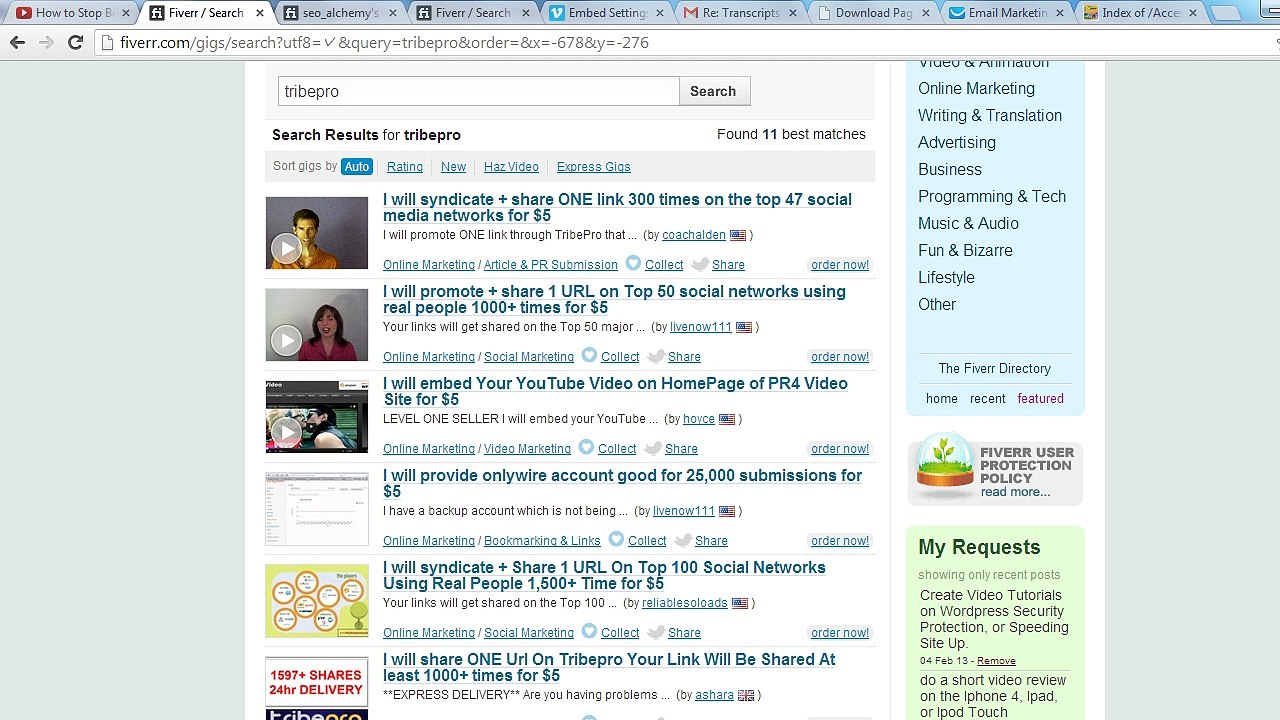Switch to the Email Marketing tab
1280x720 pixels.
[x=1005, y=13]
